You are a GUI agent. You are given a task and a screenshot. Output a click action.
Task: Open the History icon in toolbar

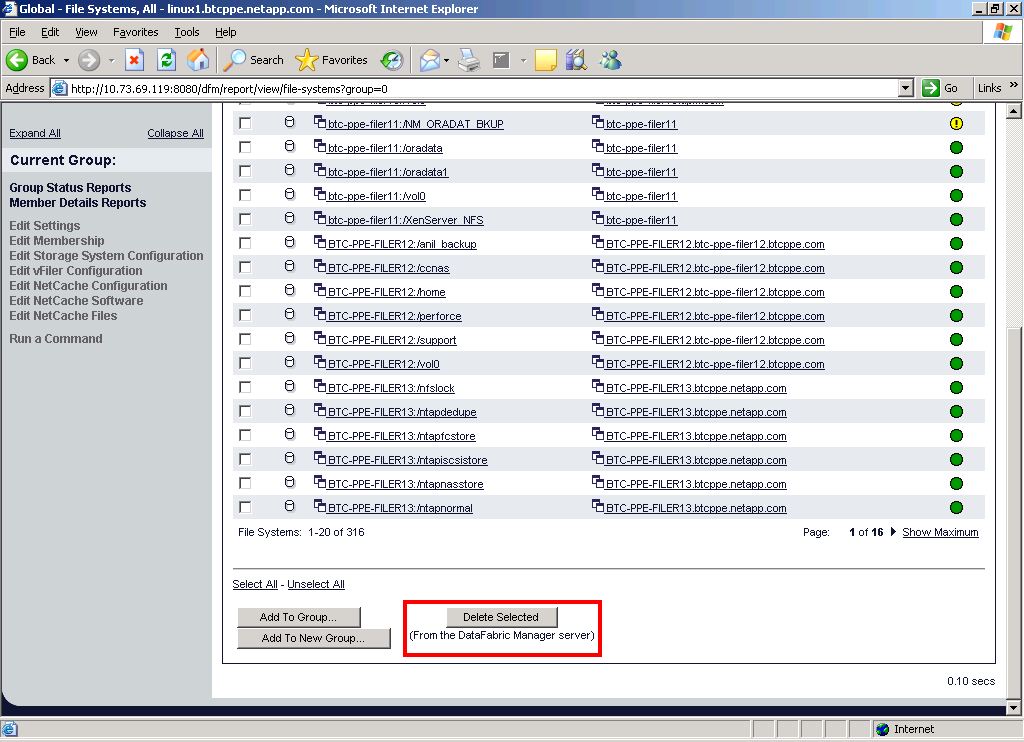point(392,60)
